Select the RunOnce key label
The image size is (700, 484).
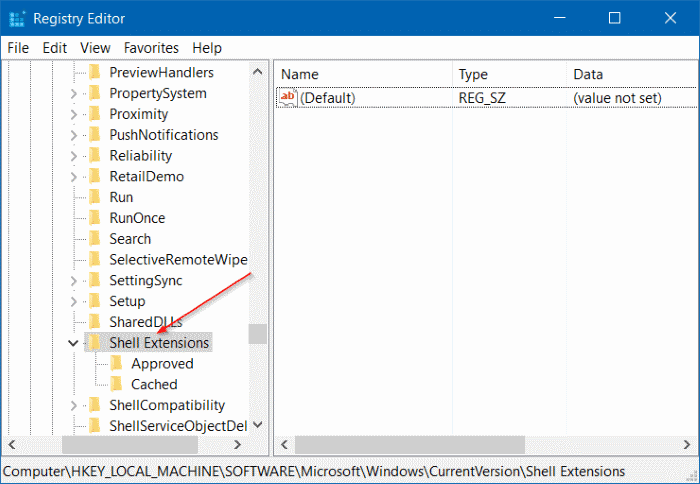[x=138, y=218]
